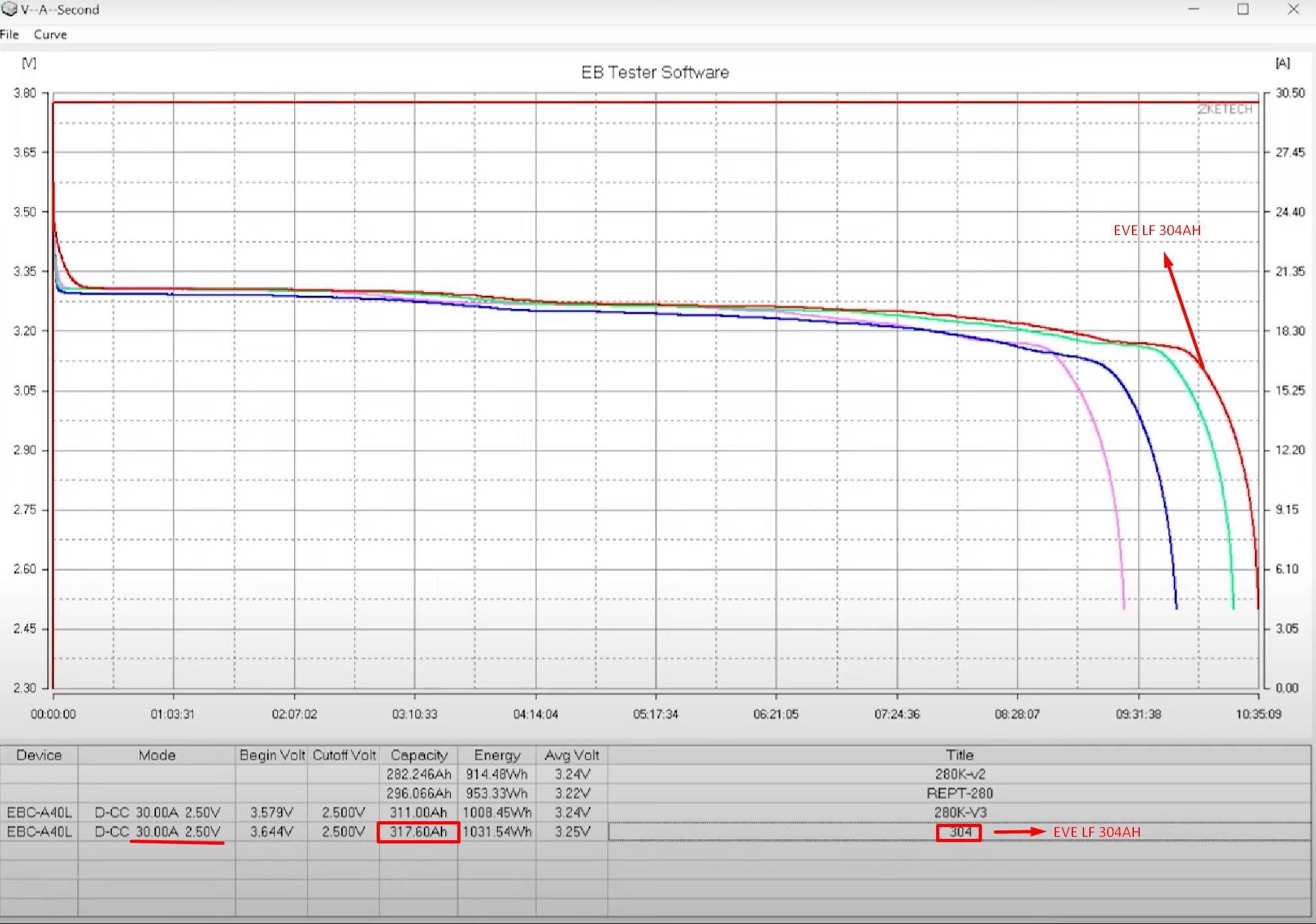1316x924 pixels.
Task: Select the REPT-280 title row
Action: (960, 793)
